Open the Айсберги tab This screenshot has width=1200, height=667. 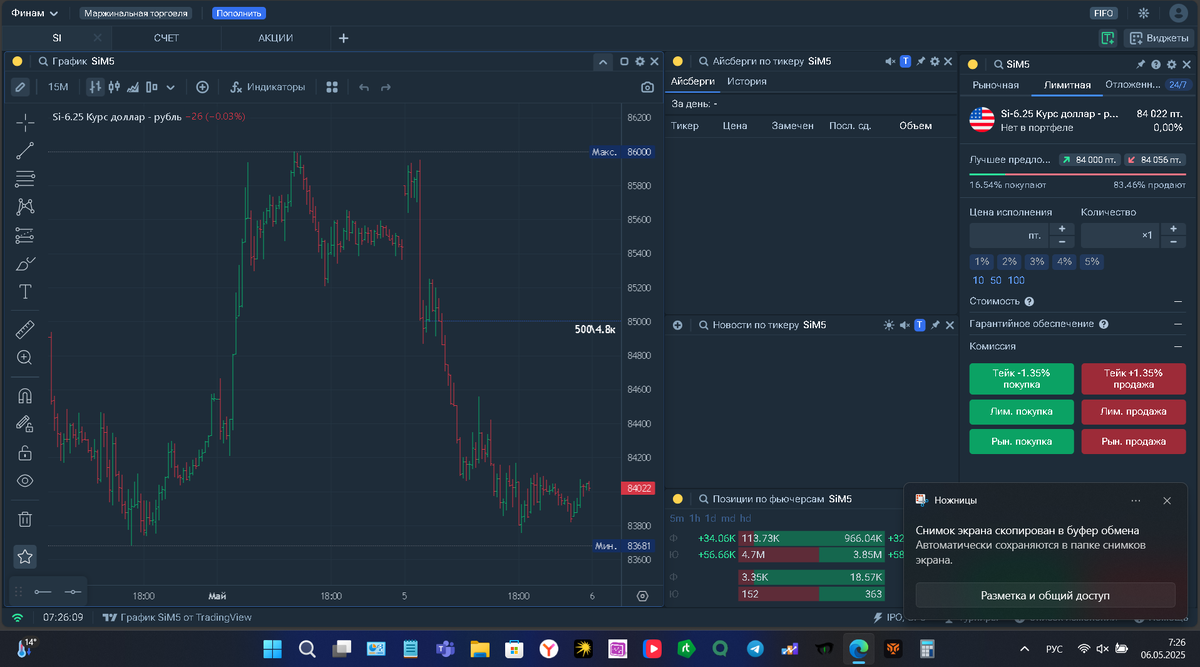pyautogui.click(x=693, y=81)
